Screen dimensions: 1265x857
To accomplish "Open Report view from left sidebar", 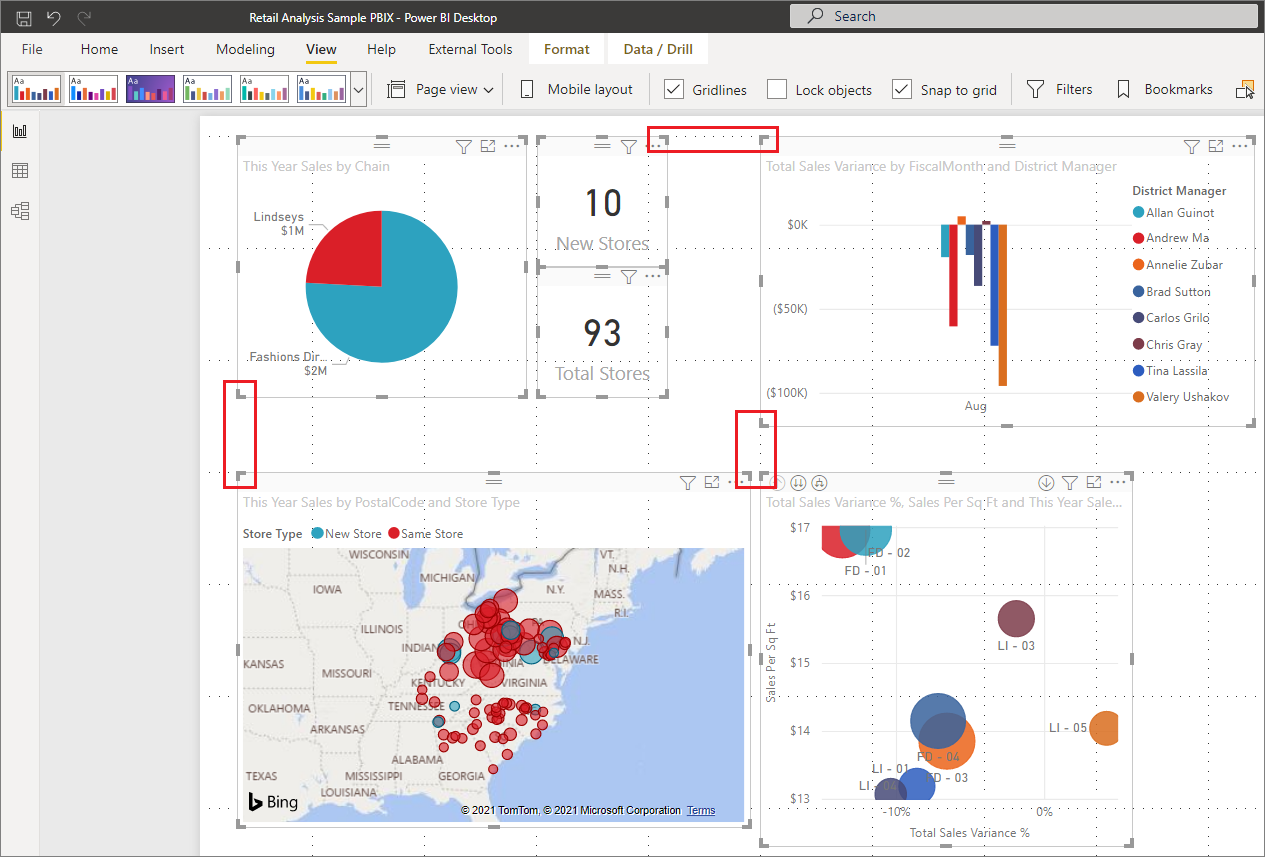I will pos(20,131).
